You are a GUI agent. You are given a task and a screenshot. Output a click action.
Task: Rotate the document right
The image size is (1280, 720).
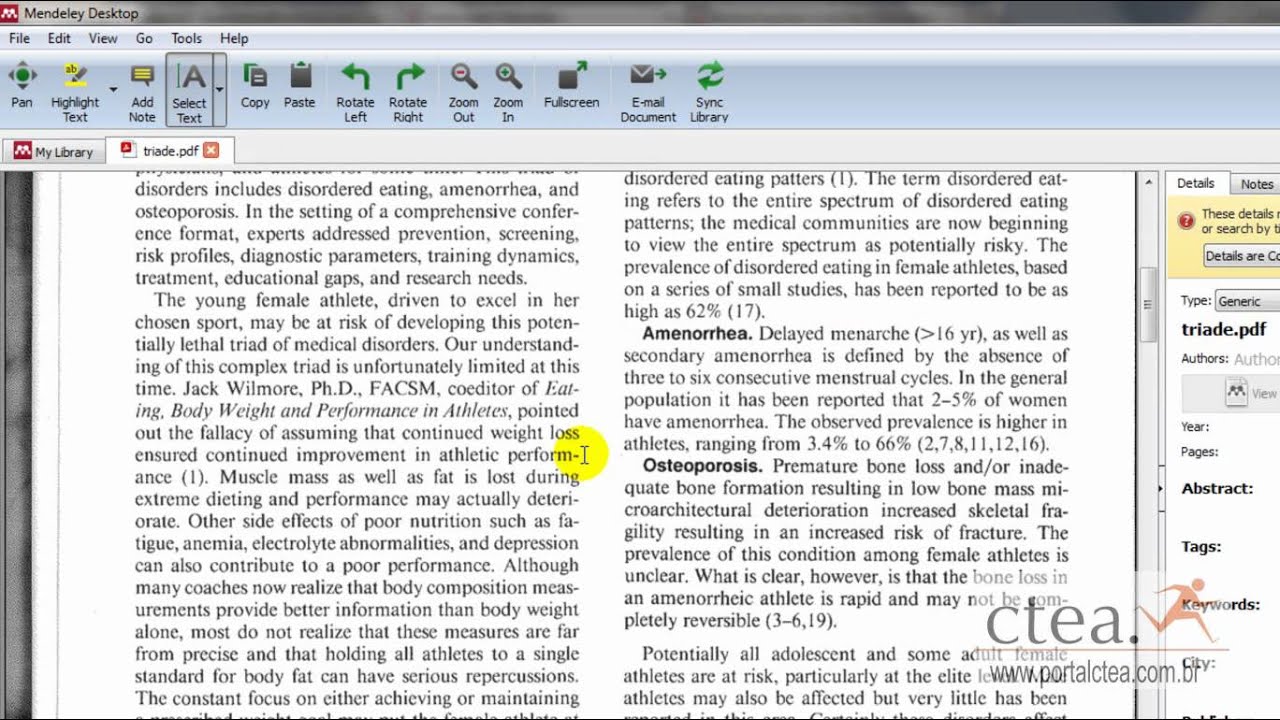(x=408, y=91)
